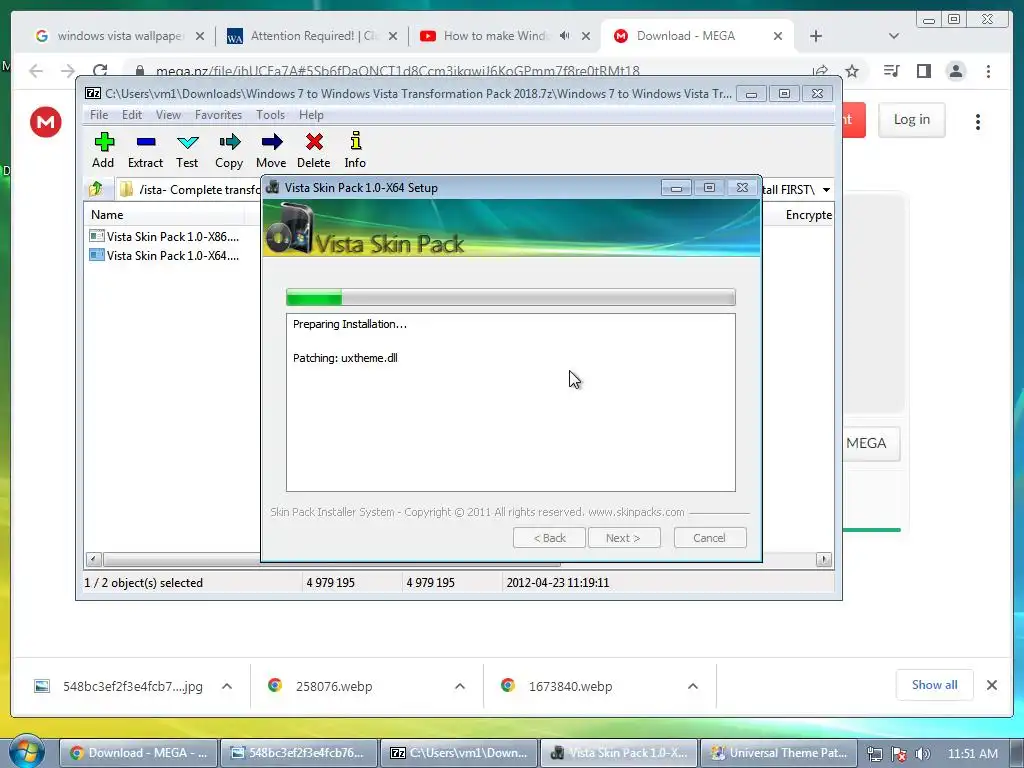
Task: Open the 7-Zip Help menu
Action: (311, 115)
